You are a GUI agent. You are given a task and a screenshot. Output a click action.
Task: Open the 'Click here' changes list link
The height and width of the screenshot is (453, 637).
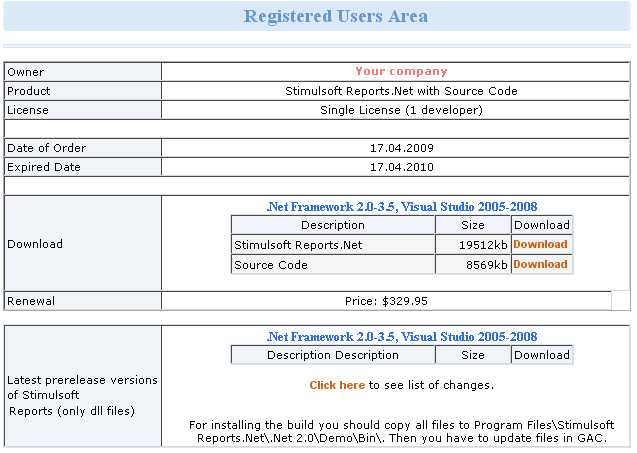coord(337,385)
